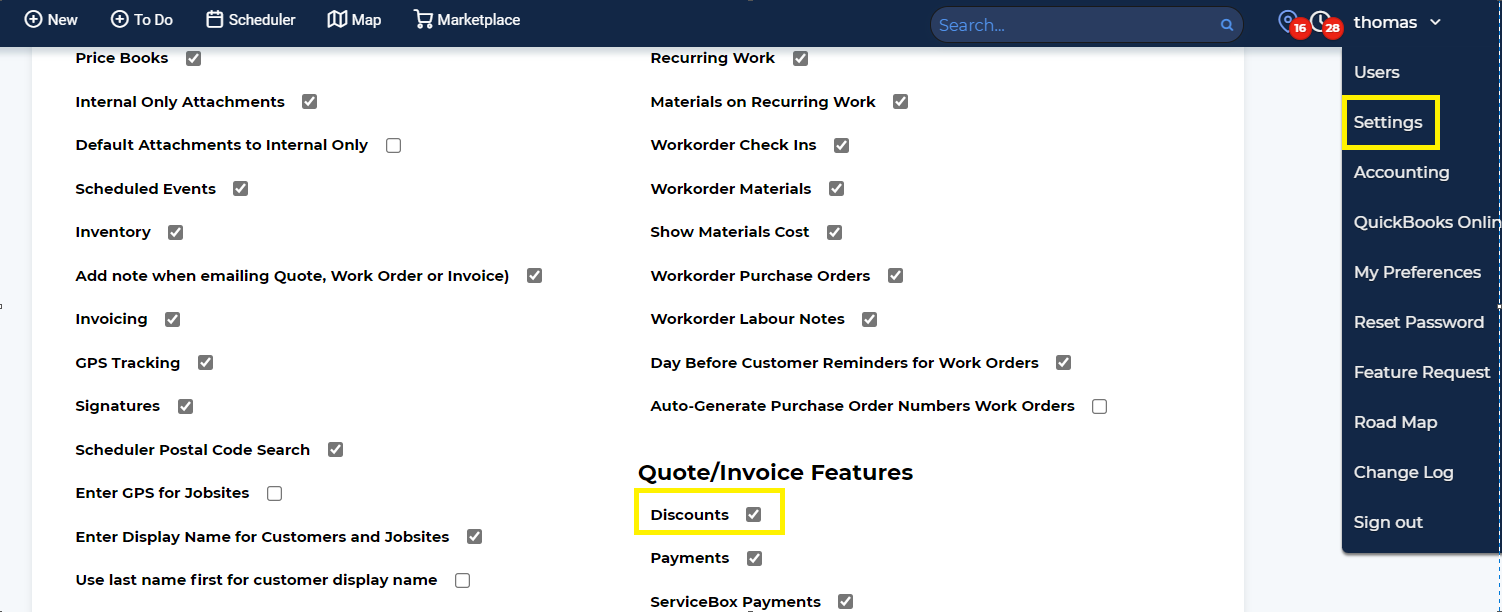Toggle Workorder Labour Notes checkbox
1502x612 pixels.
click(x=869, y=319)
